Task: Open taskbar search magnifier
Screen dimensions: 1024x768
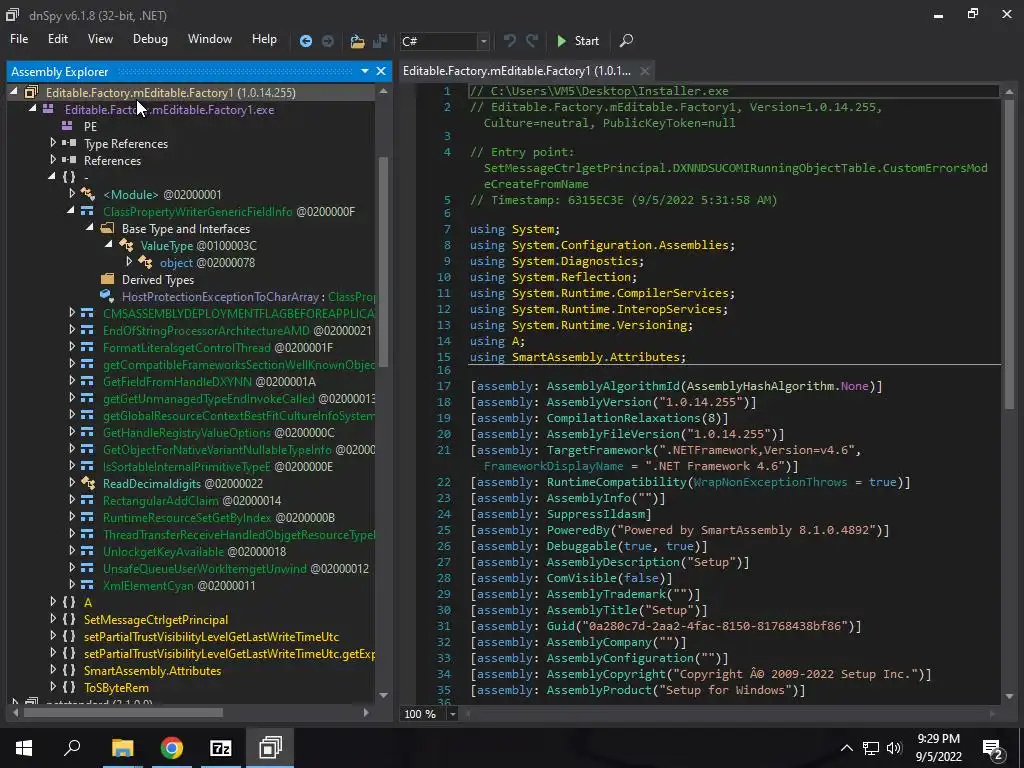Action: [x=72, y=748]
